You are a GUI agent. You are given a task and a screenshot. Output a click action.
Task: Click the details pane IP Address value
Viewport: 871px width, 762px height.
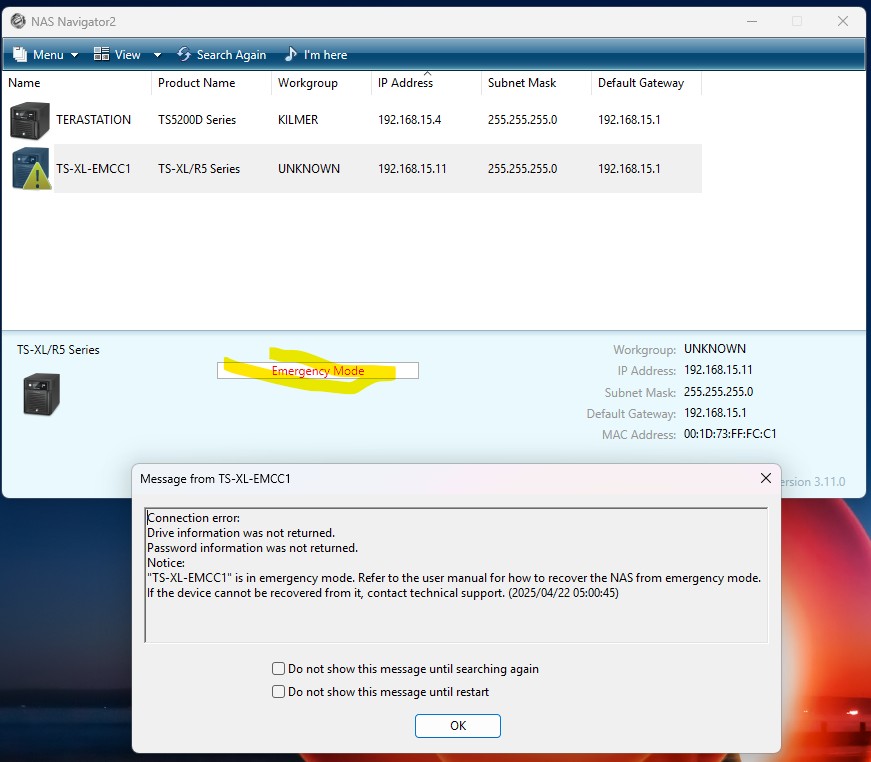pyautogui.click(x=718, y=370)
